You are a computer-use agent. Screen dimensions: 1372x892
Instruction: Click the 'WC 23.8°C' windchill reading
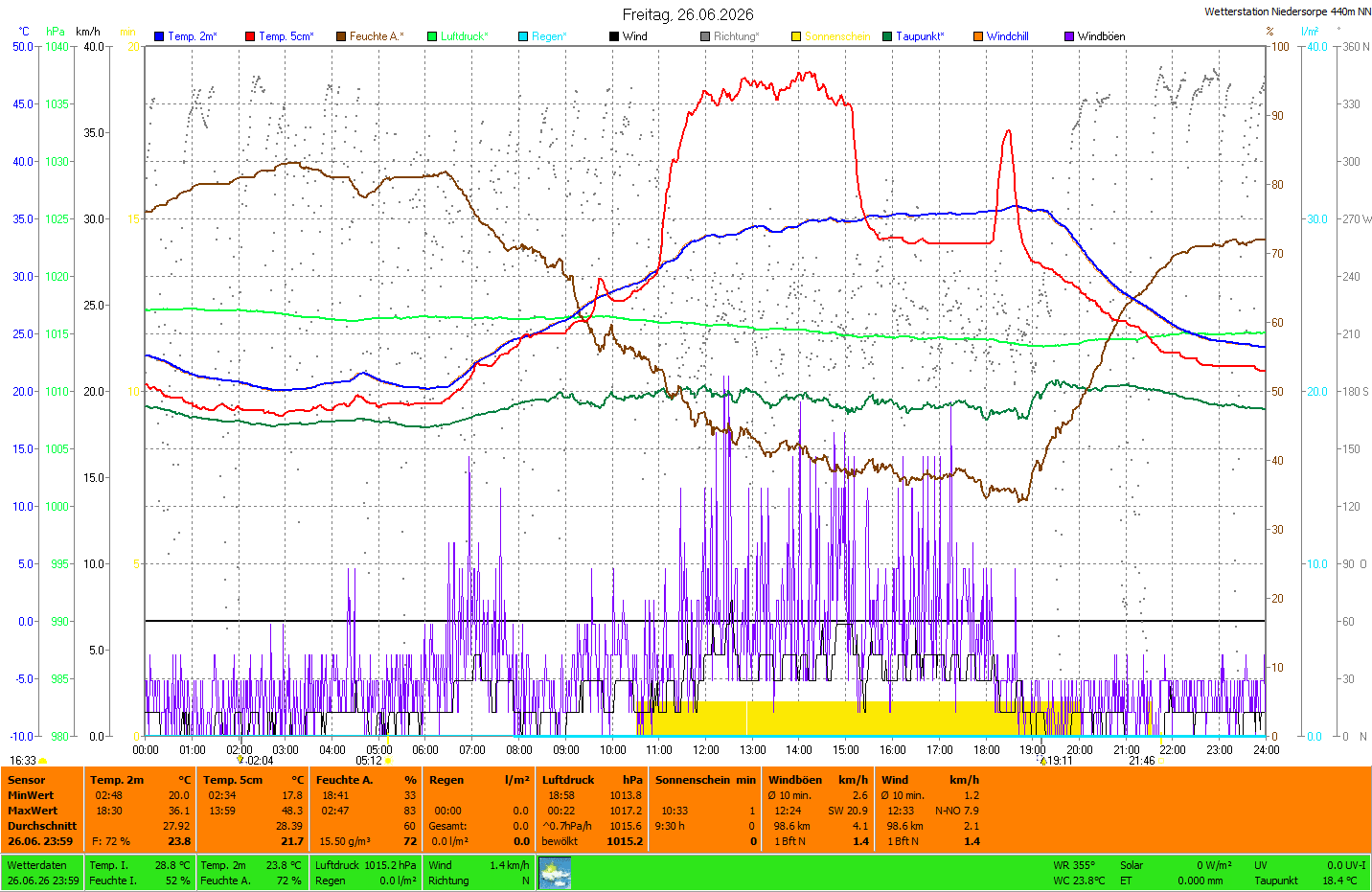click(x=1079, y=881)
